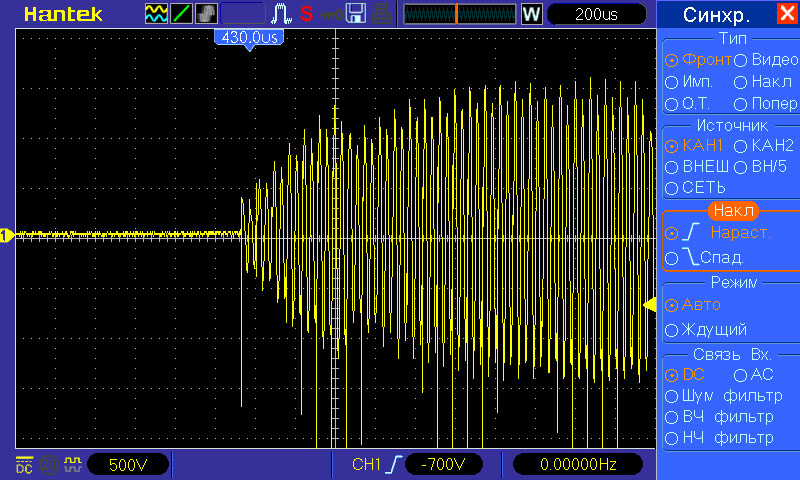Click the memory waveform overview bar
800x480 pixels.
coord(460,14)
